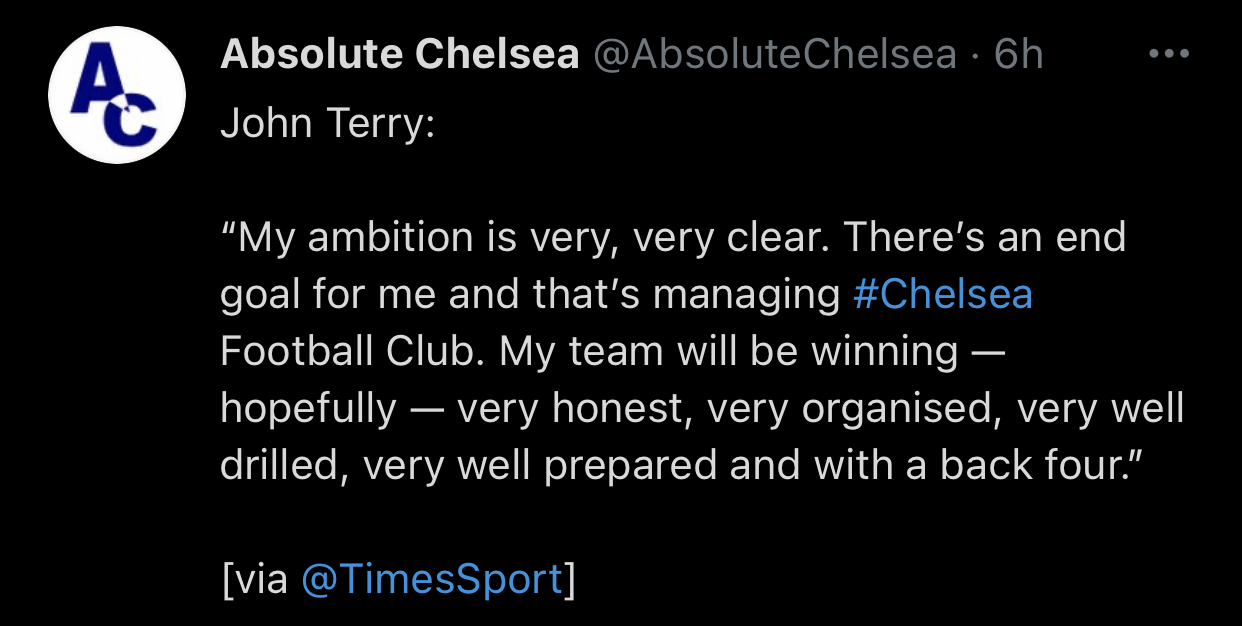Open the tweet's three-dot more options menu
Screen dimensions: 1242x626
point(1169,54)
